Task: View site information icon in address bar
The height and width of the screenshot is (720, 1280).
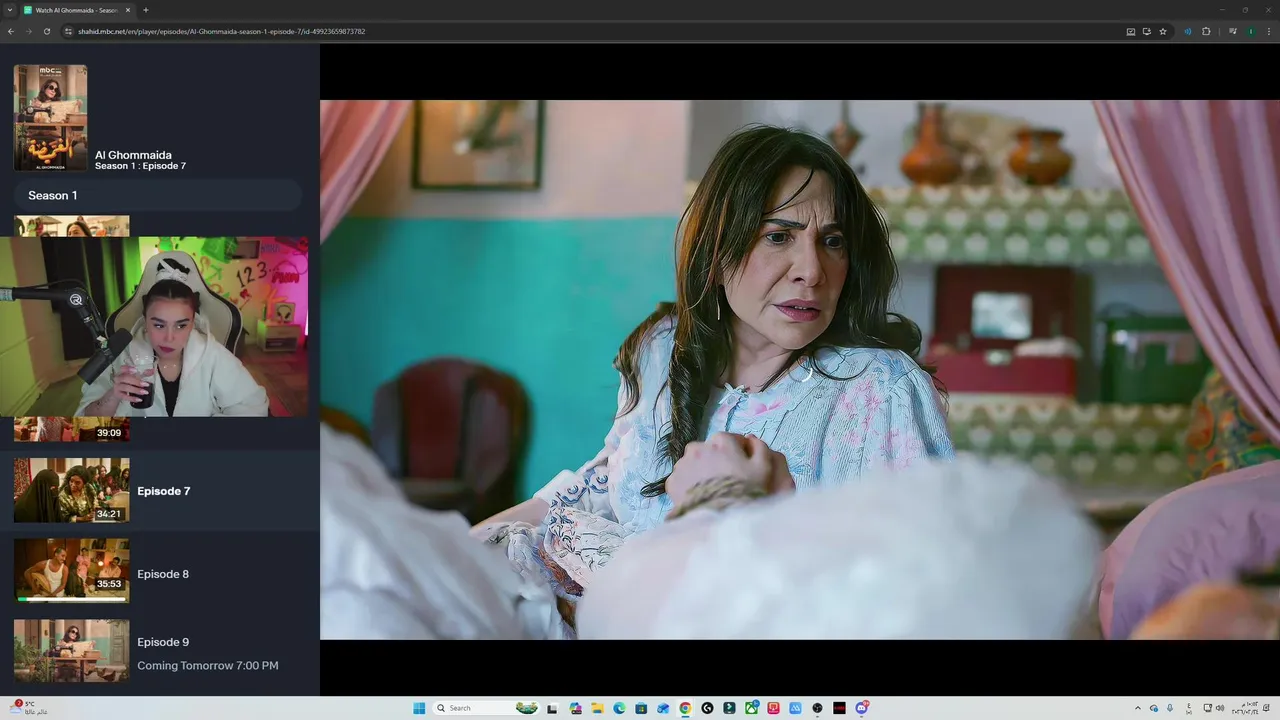Action: (69, 31)
